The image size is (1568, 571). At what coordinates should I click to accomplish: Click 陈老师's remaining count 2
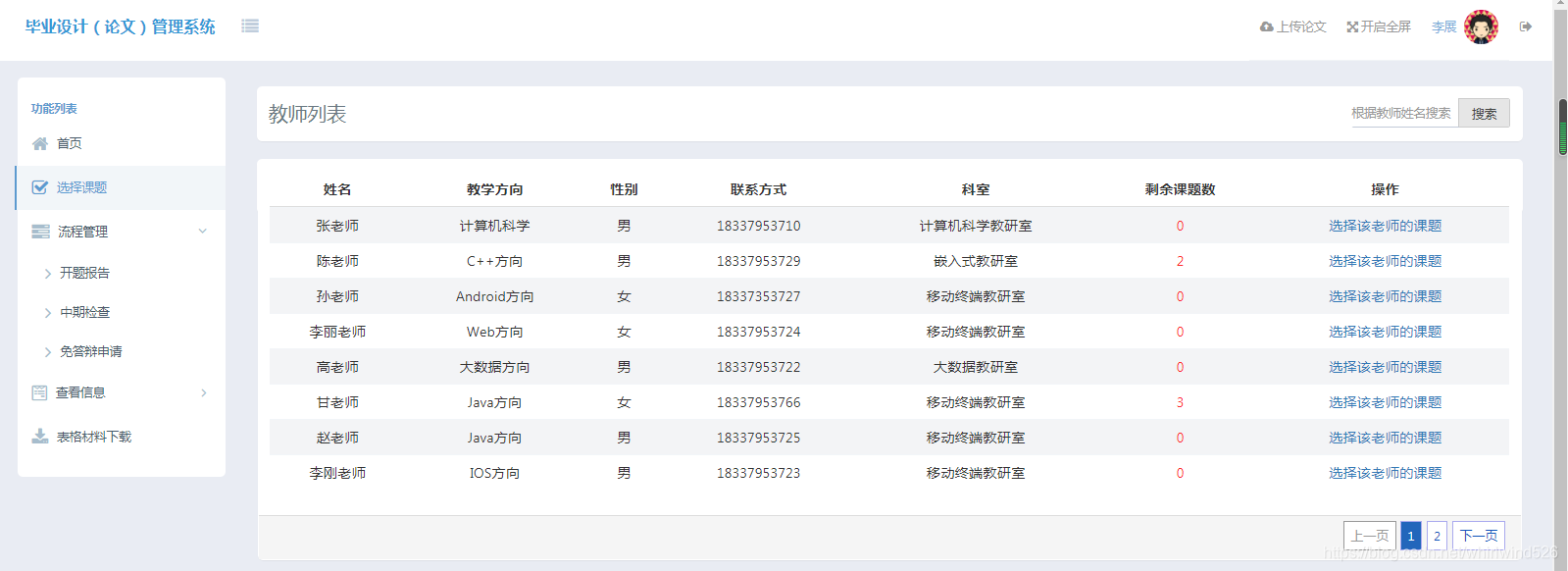coord(1180,261)
